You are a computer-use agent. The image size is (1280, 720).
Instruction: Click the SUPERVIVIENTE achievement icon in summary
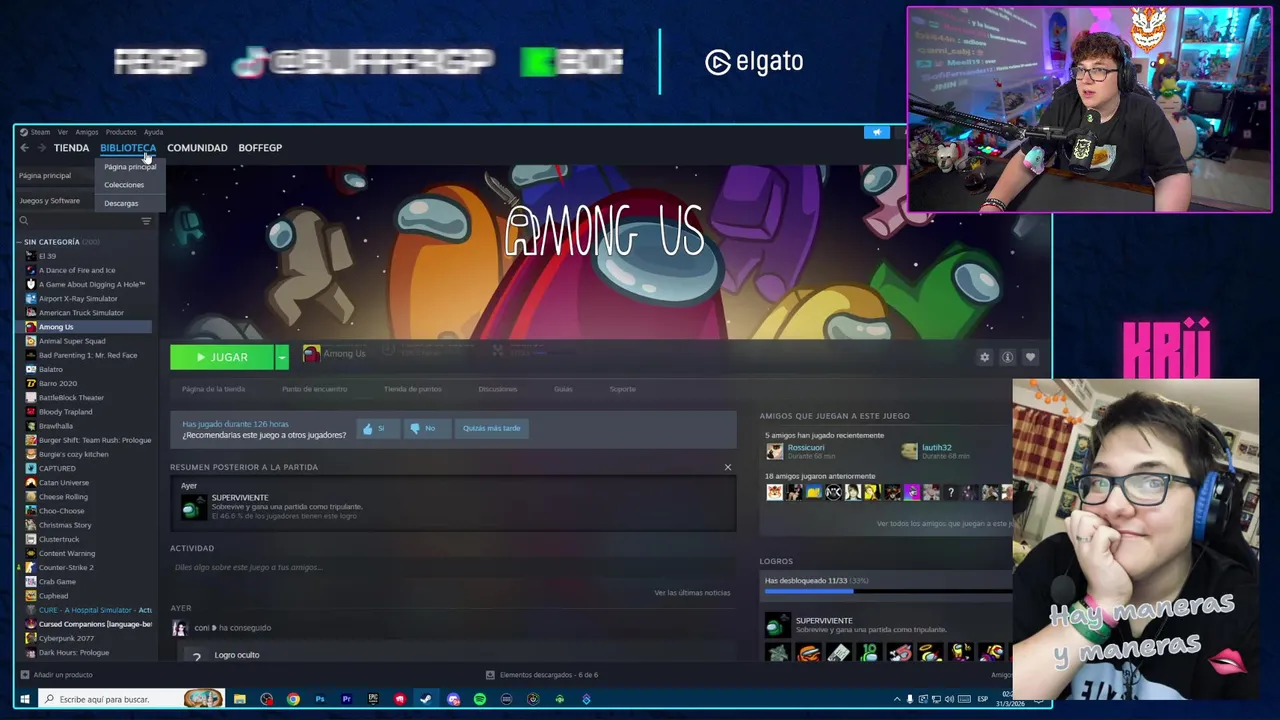tap(192, 507)
